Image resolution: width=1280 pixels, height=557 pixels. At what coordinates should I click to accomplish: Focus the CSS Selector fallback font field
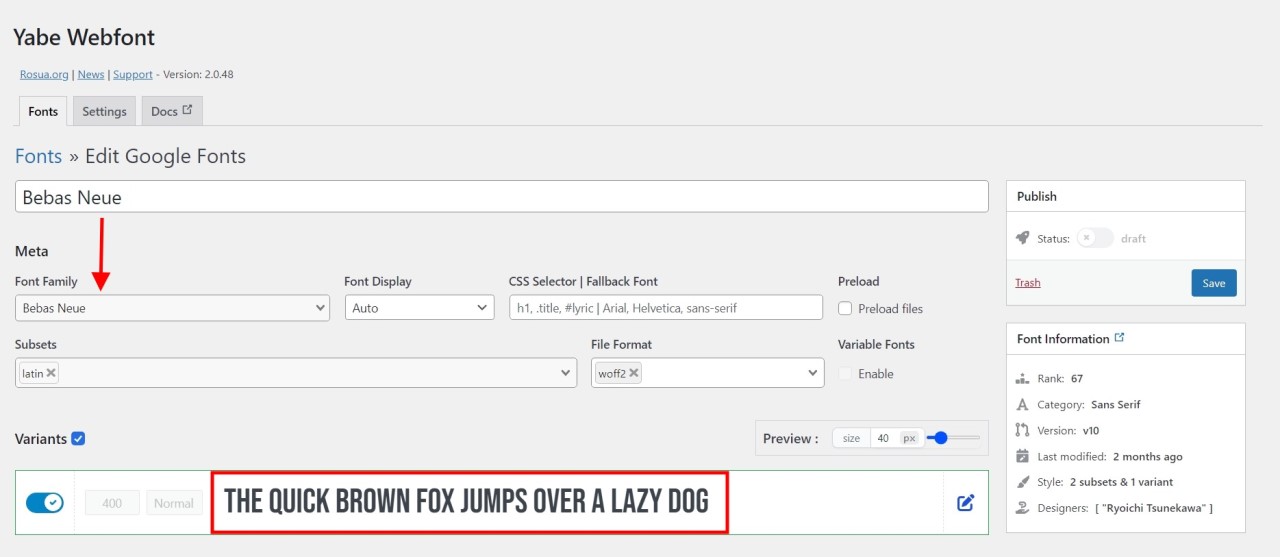tap(666, 308)
